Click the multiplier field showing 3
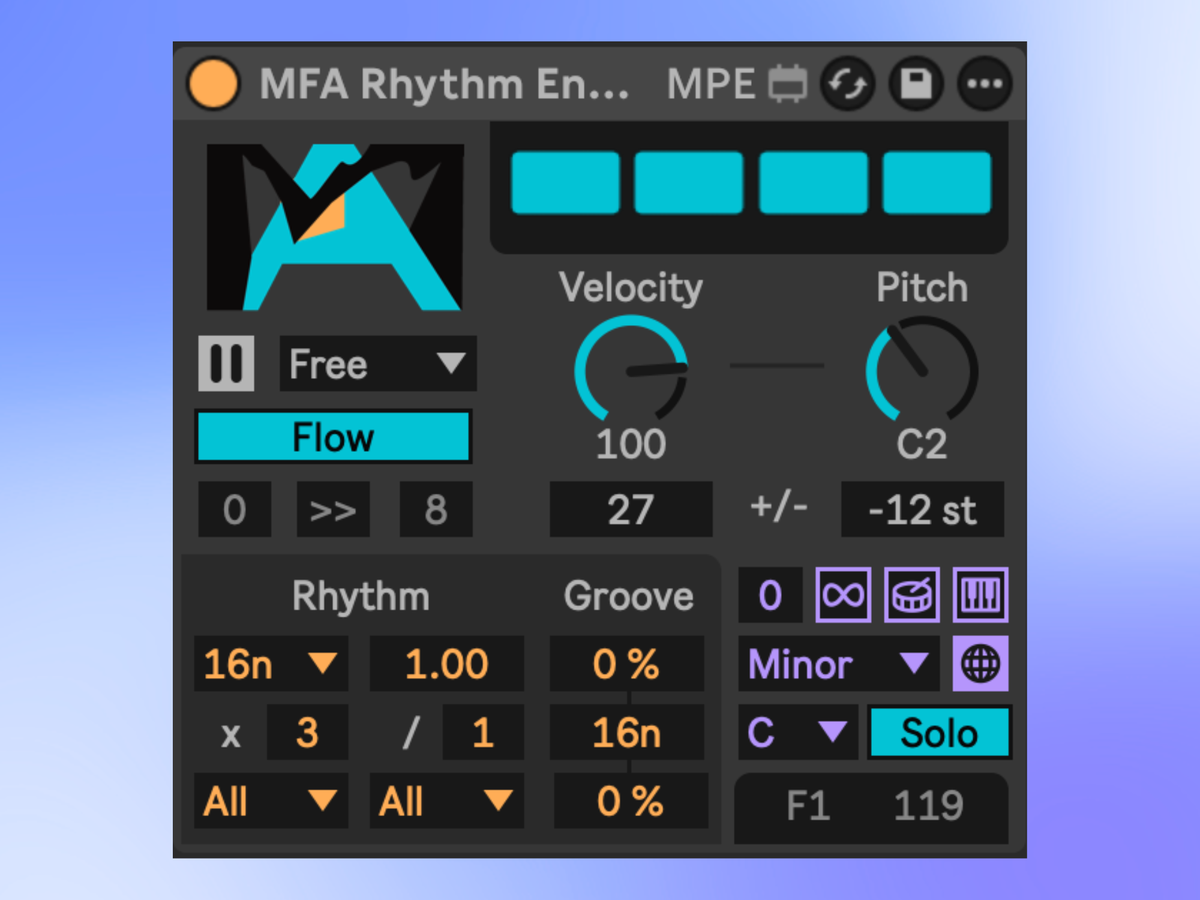The width and height of the screenshot is (1200, 900). pos(307,733)
